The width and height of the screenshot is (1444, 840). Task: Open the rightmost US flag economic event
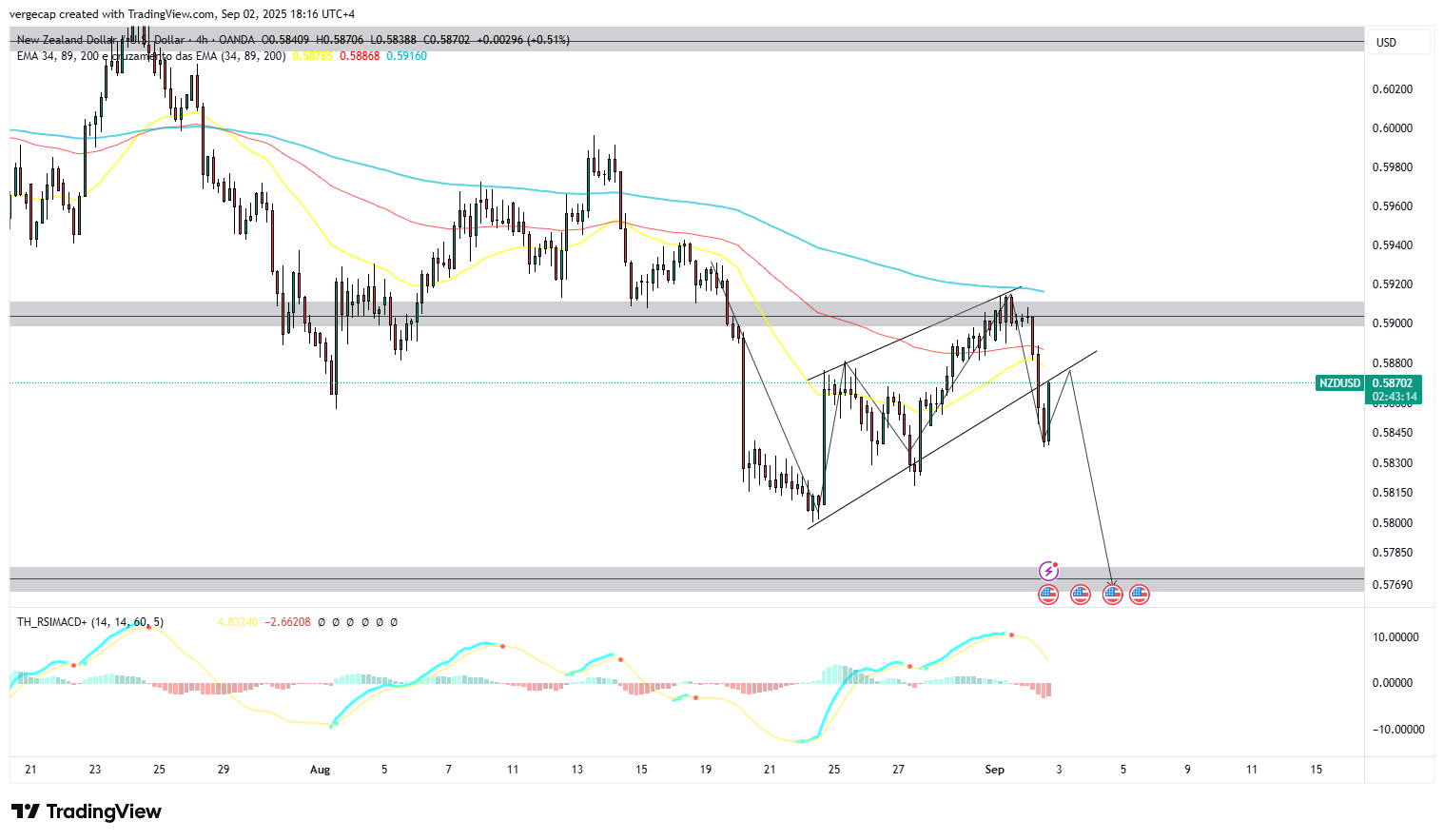pyautogui.click(x=1140, y=595)
